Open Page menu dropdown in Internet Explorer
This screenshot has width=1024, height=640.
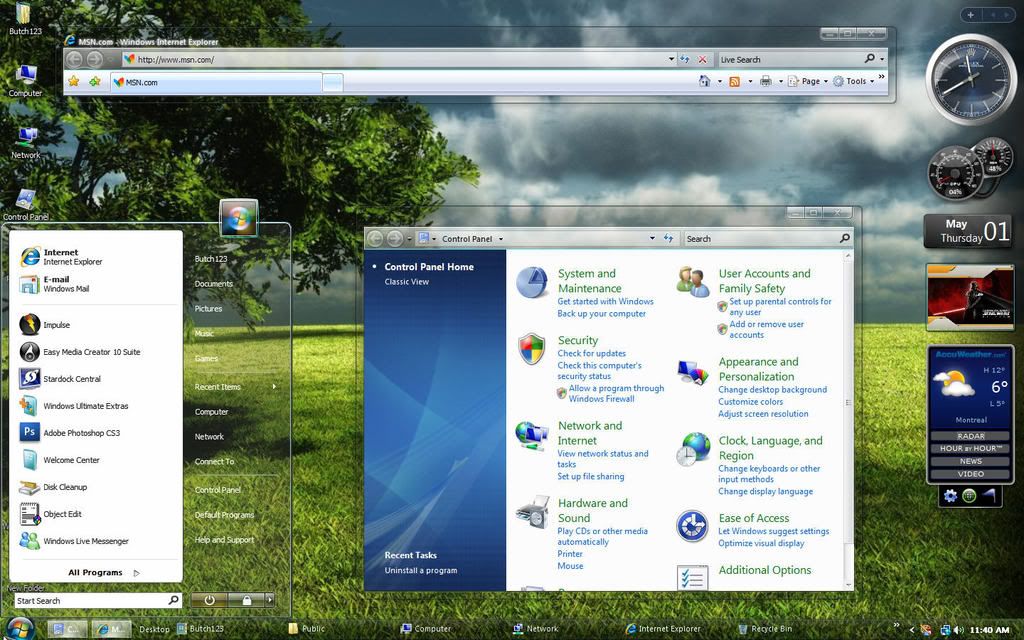coord(808,82)
